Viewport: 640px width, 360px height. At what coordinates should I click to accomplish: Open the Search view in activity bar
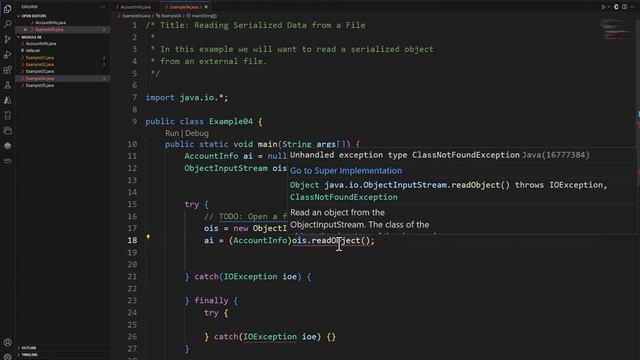(x=7, y=24)
